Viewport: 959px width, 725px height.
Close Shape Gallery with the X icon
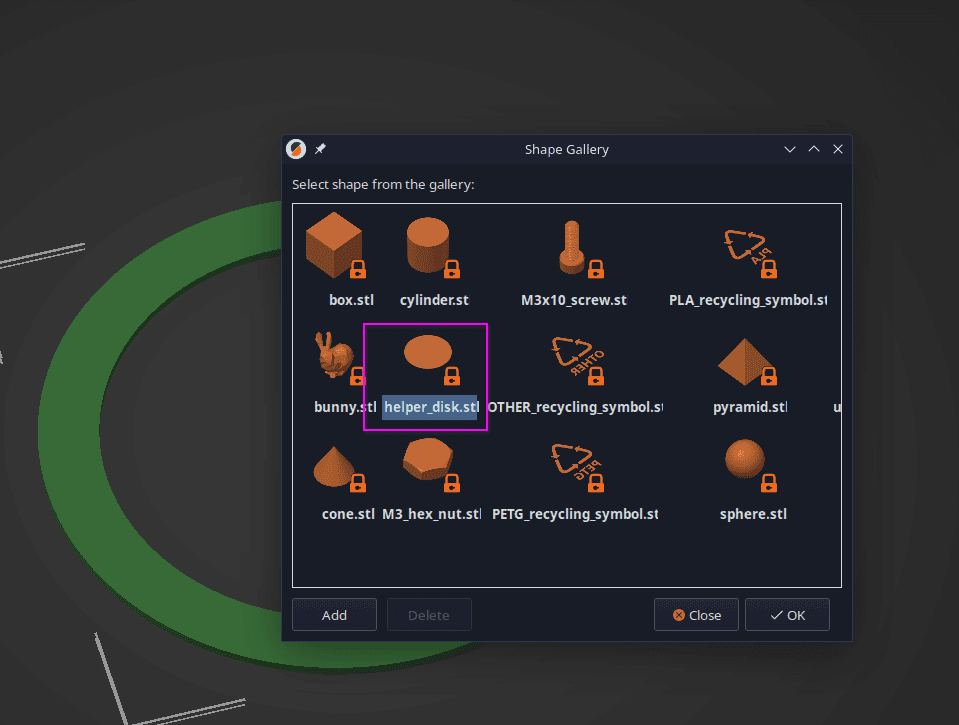(x=838, y=149)
